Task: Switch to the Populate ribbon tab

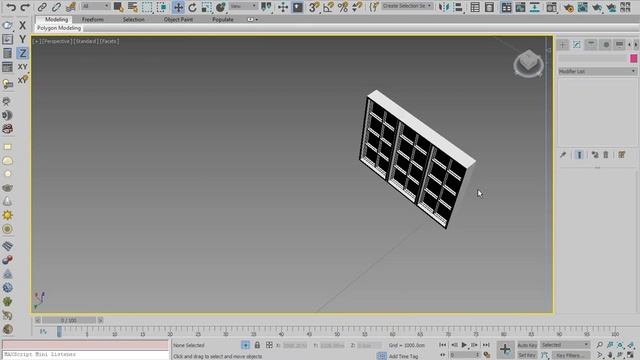Action: 223,19
